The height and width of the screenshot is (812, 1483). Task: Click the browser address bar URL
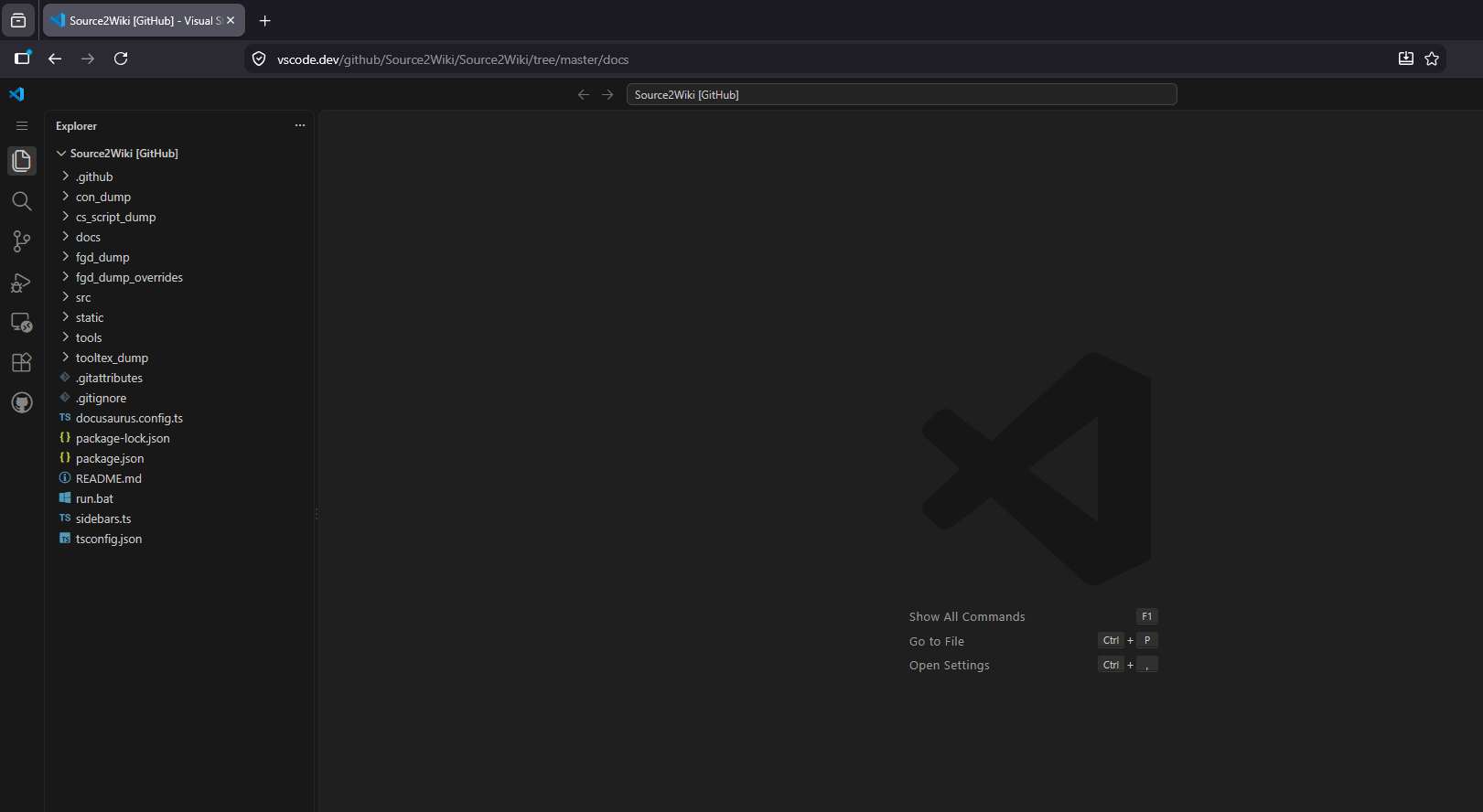(453, 59)
